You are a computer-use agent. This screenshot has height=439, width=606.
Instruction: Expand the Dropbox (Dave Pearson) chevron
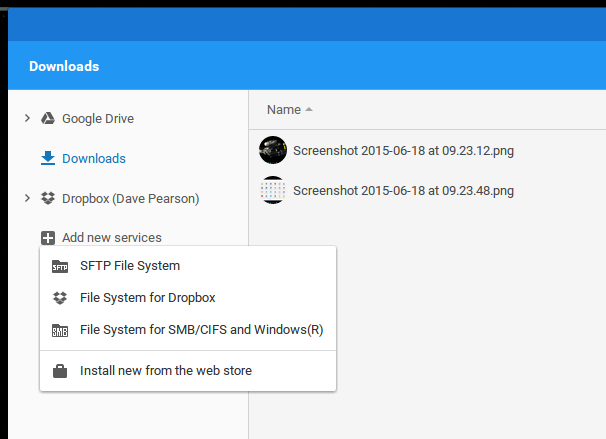(x=27, y=198)
